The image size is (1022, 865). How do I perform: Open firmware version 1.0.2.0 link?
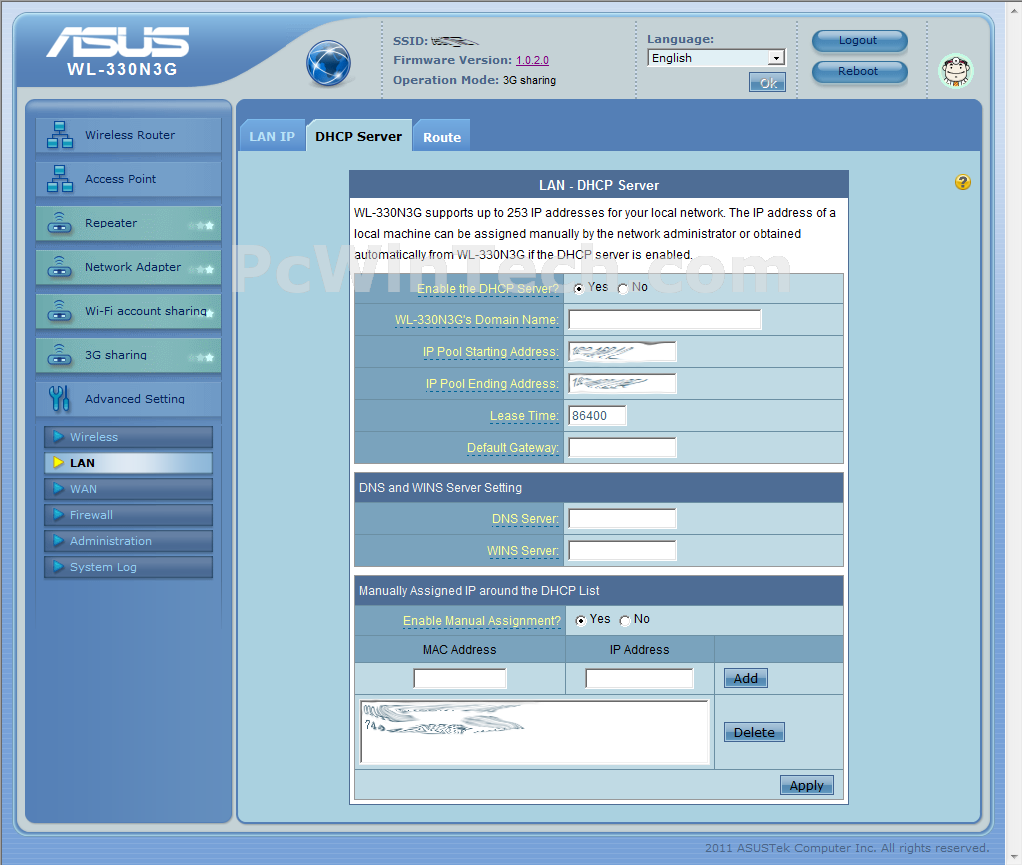[532, 60]
